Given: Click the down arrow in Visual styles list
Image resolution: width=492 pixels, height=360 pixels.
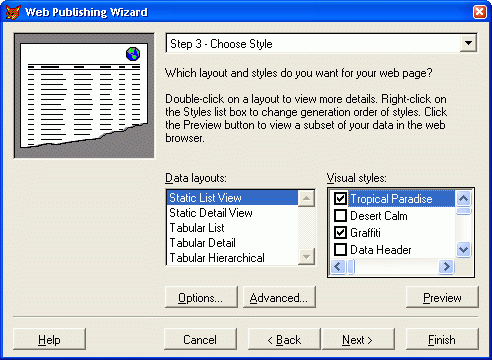Looking at the screenshot, I should (x=463, y=250).
